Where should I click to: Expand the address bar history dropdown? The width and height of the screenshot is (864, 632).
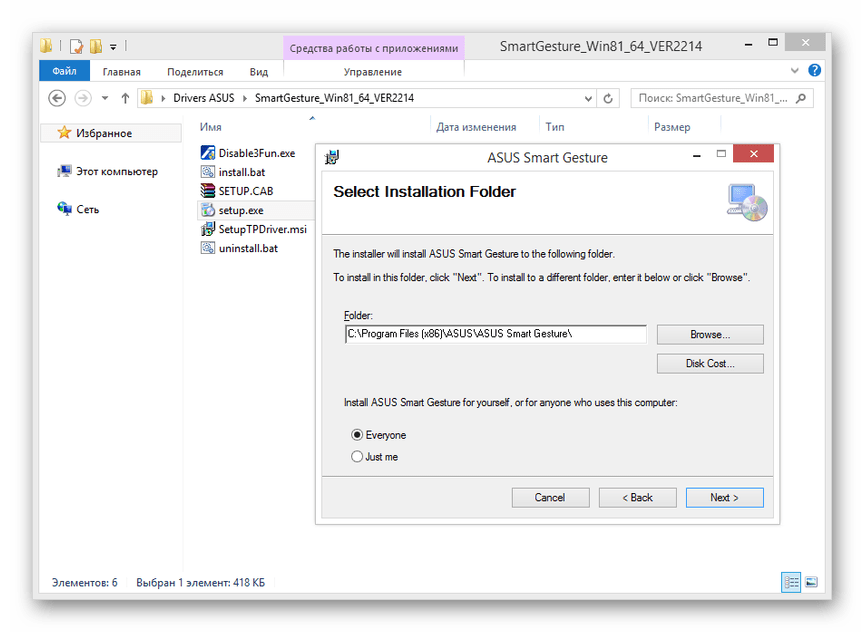(x=587, y=98)
